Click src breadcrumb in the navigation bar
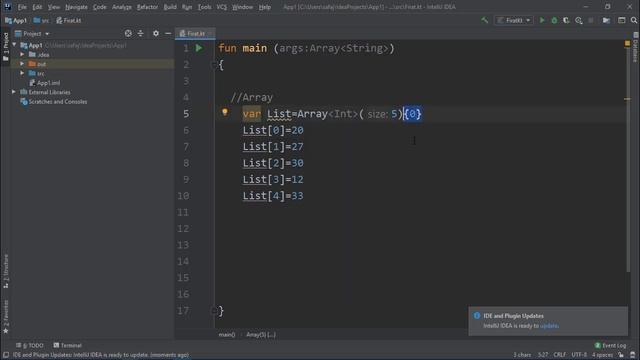640x360 pixels. [41, 20]
